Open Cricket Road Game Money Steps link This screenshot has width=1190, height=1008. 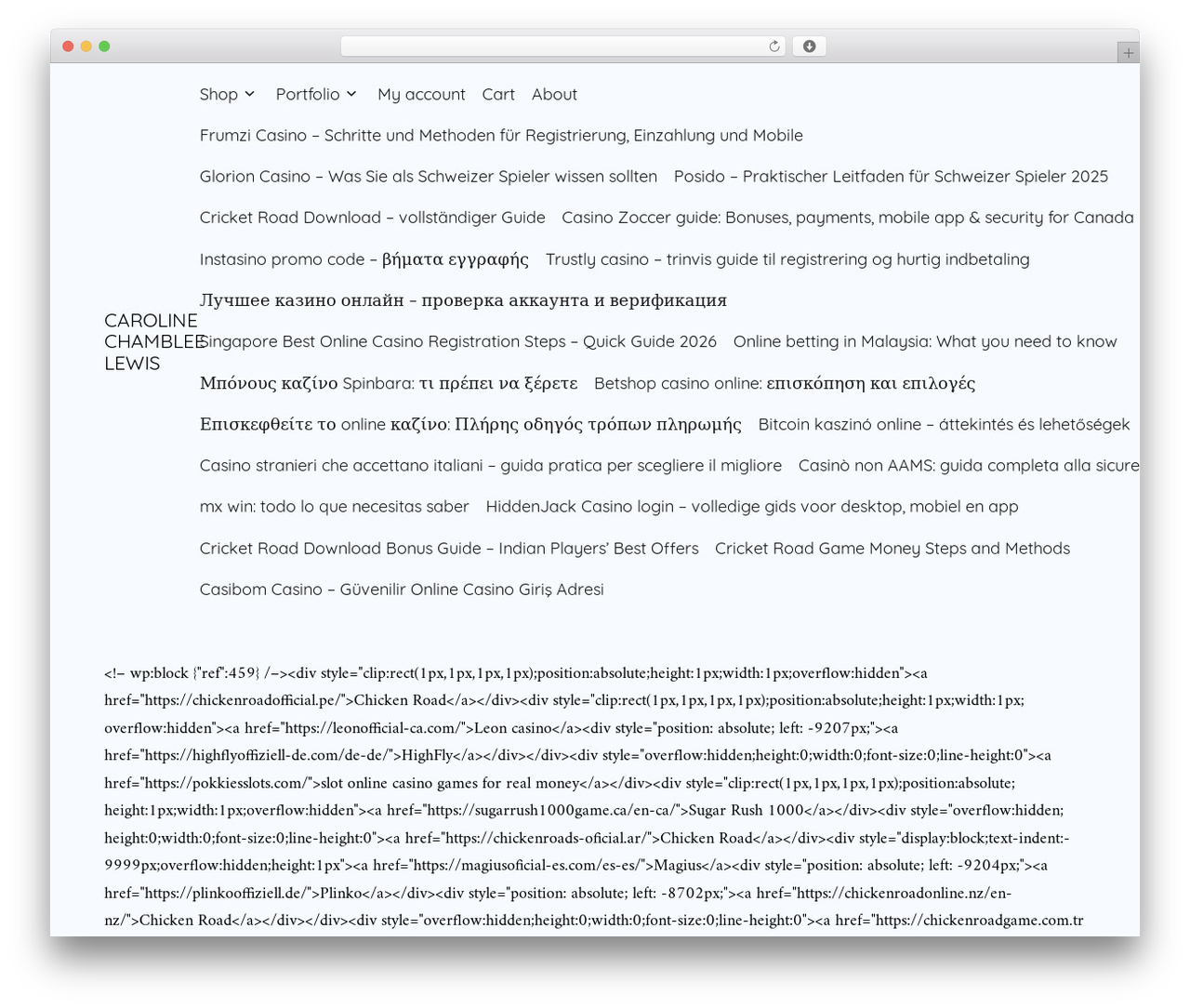coord(892,549)
